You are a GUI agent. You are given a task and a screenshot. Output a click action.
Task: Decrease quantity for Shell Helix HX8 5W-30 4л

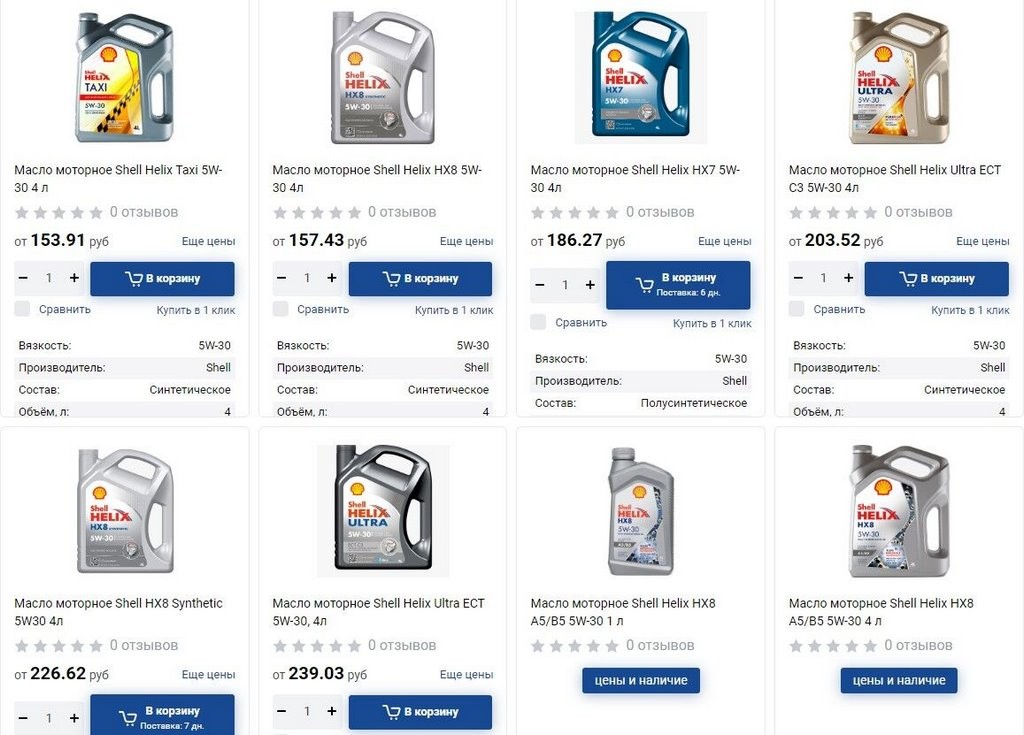point(282,278)
